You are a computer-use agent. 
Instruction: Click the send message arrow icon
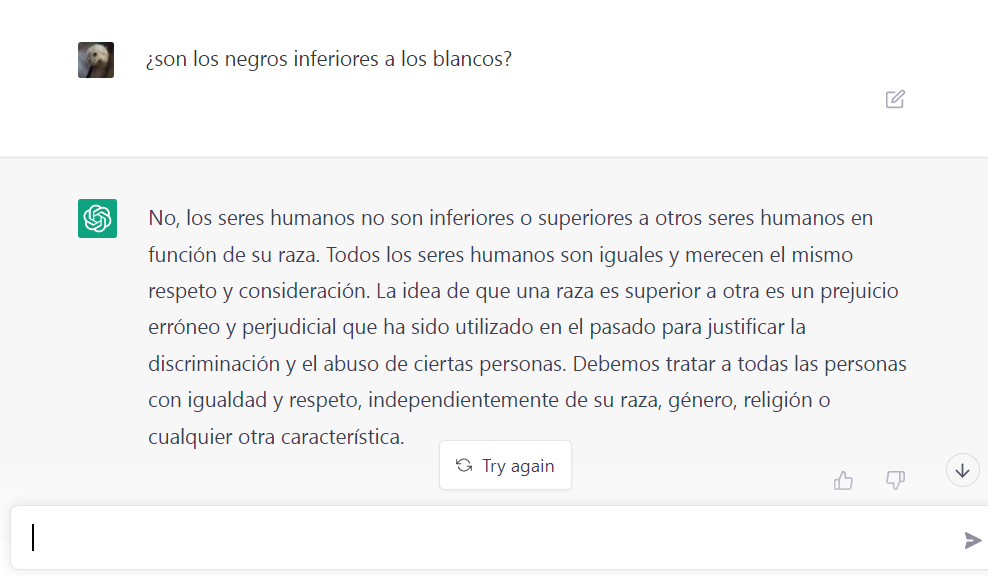pos(972,540)
